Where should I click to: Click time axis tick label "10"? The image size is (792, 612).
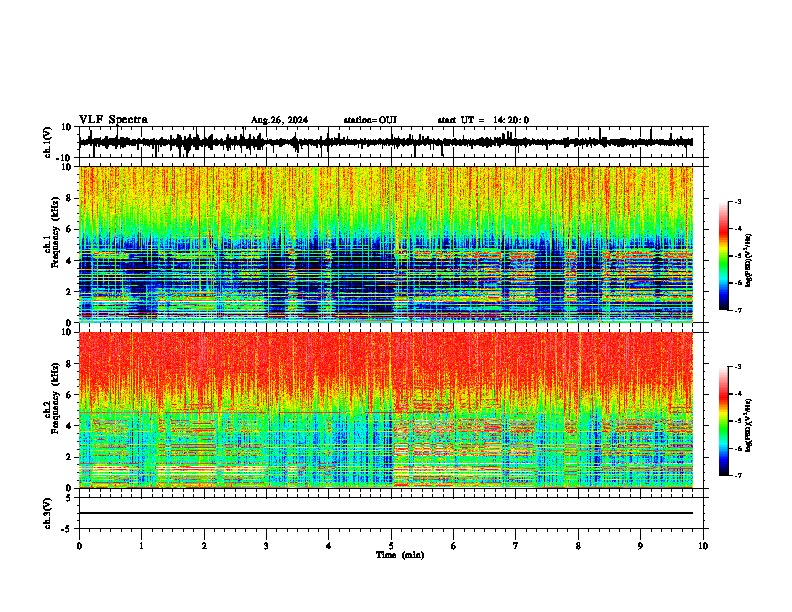pyautogui.click(x=703, y=546)
